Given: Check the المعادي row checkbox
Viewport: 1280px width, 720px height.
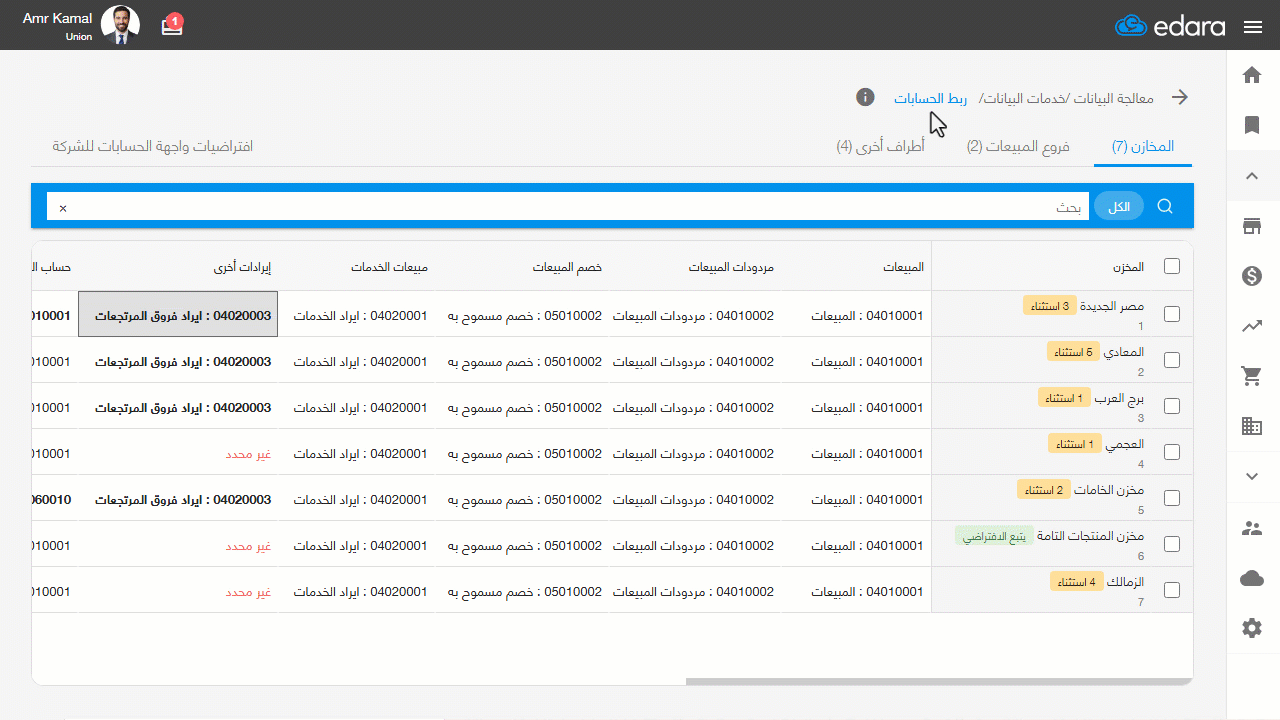Looking at the screenshot, I should pyautogui.click(x=1172, y=360).
